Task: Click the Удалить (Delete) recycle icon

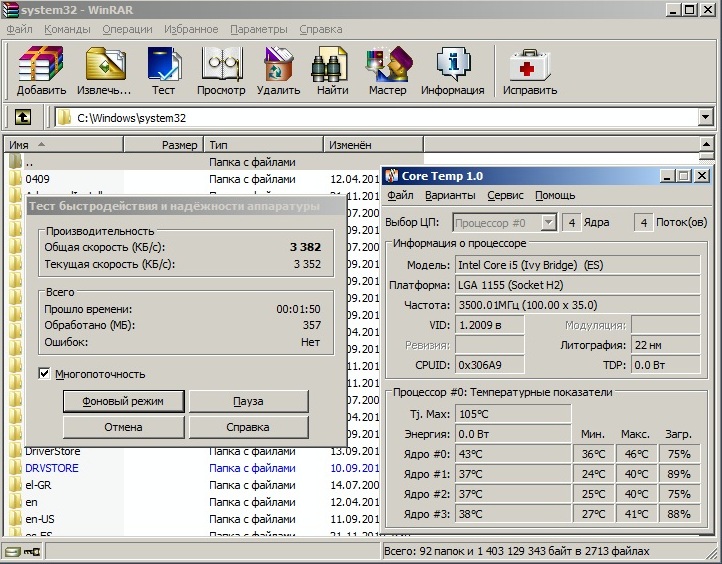Action: (279, 63)
